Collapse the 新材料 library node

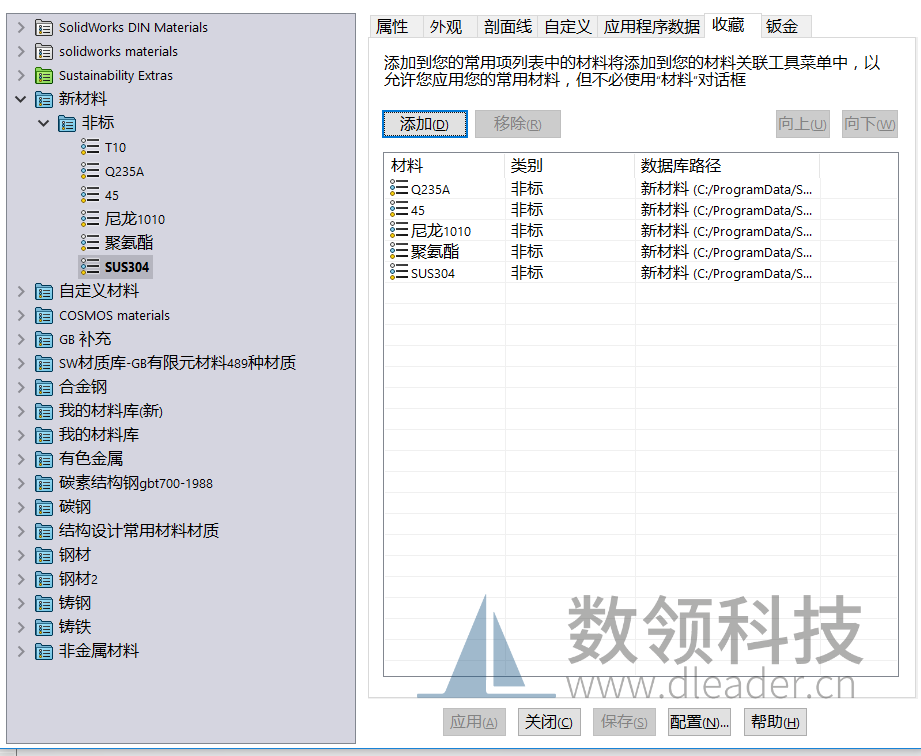(x=21, y=99)
